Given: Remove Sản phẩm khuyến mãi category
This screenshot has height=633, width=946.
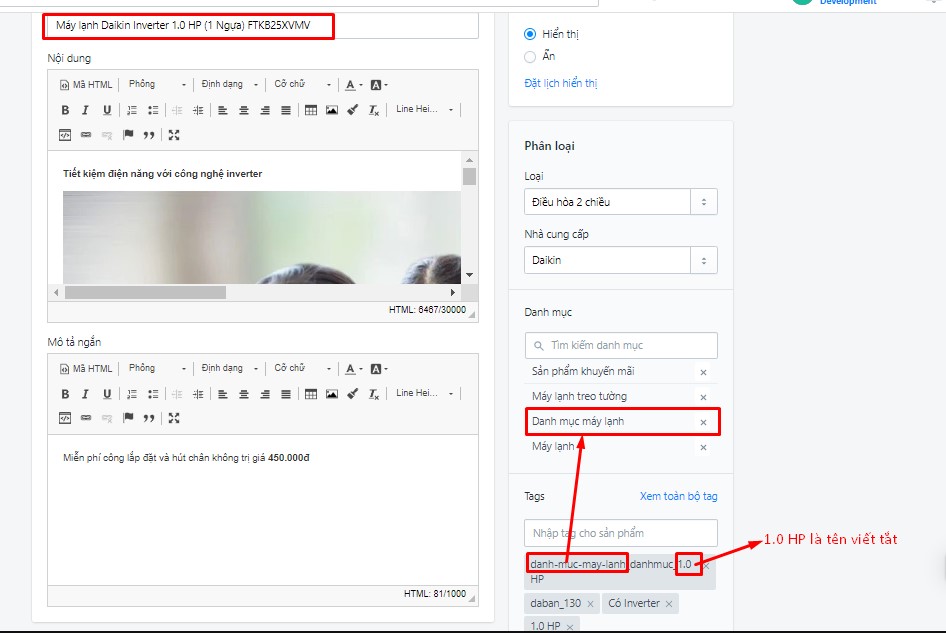Looking at the screenshot, I should click(703, 372).
